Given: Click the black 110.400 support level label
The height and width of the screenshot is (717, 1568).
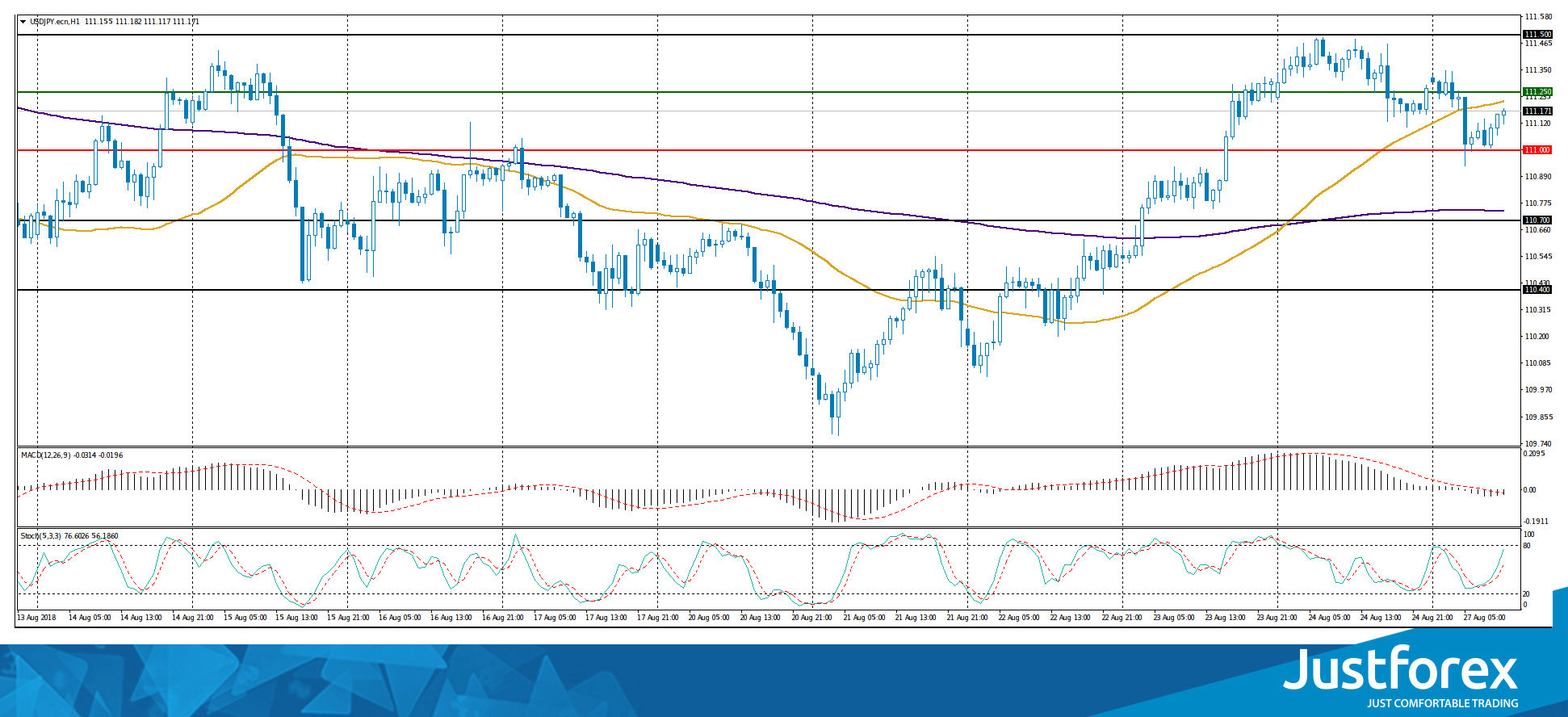Looking at the screenshot, I should click(x=1537, y=290).
